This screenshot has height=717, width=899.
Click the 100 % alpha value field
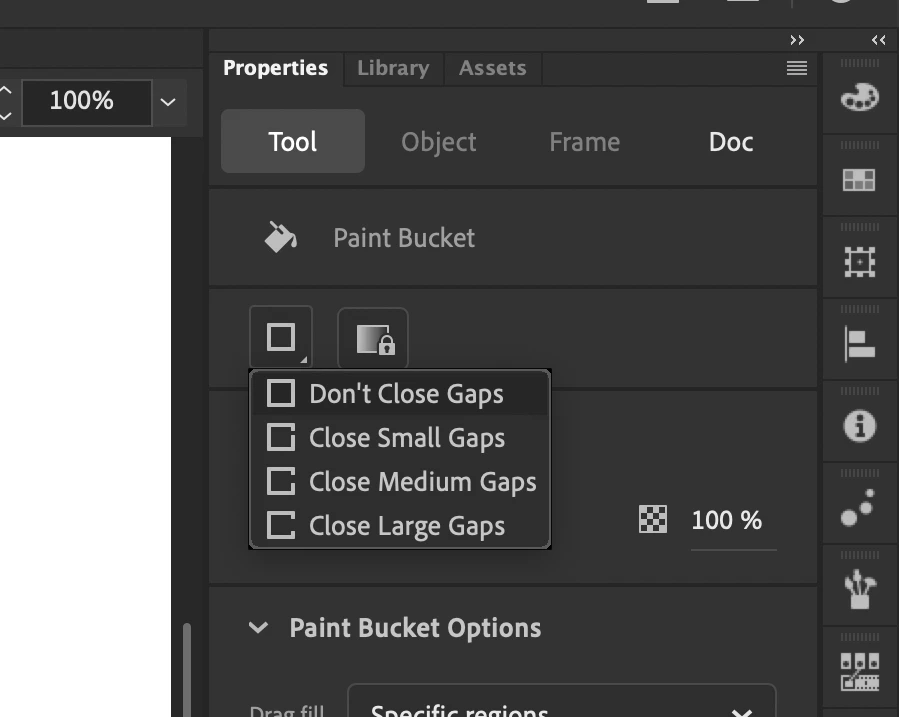pyautogui.click(x=727, y=520)
